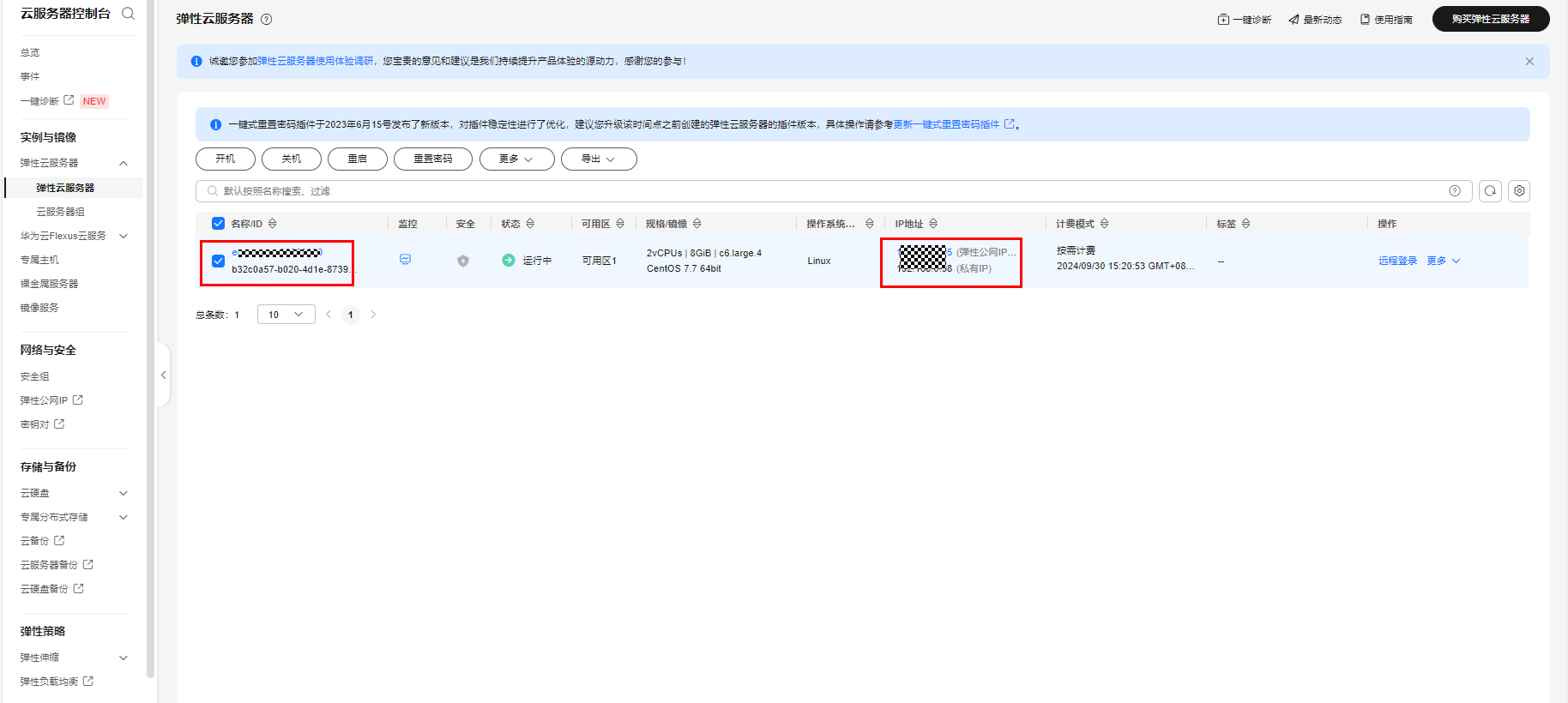Sort by 规格/镜像 column icon

697,224
